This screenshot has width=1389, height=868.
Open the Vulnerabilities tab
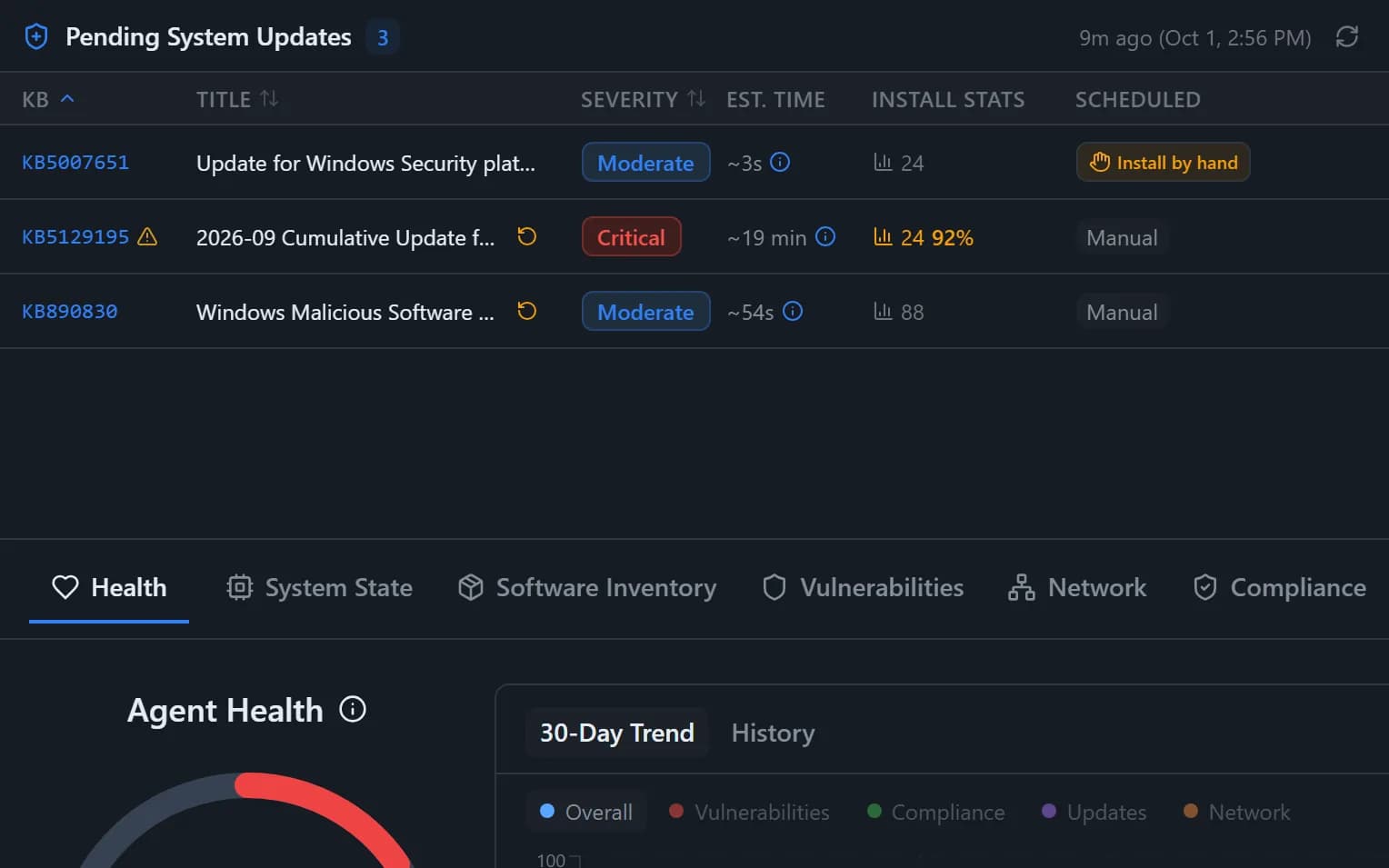pyautogui.click(x=863, y=587)
